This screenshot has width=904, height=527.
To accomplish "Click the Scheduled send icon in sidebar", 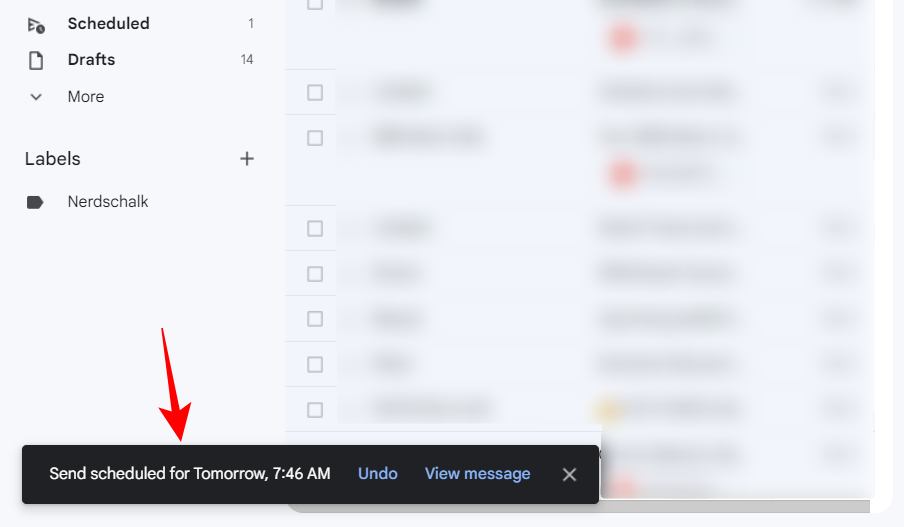I will click(36, 25).
